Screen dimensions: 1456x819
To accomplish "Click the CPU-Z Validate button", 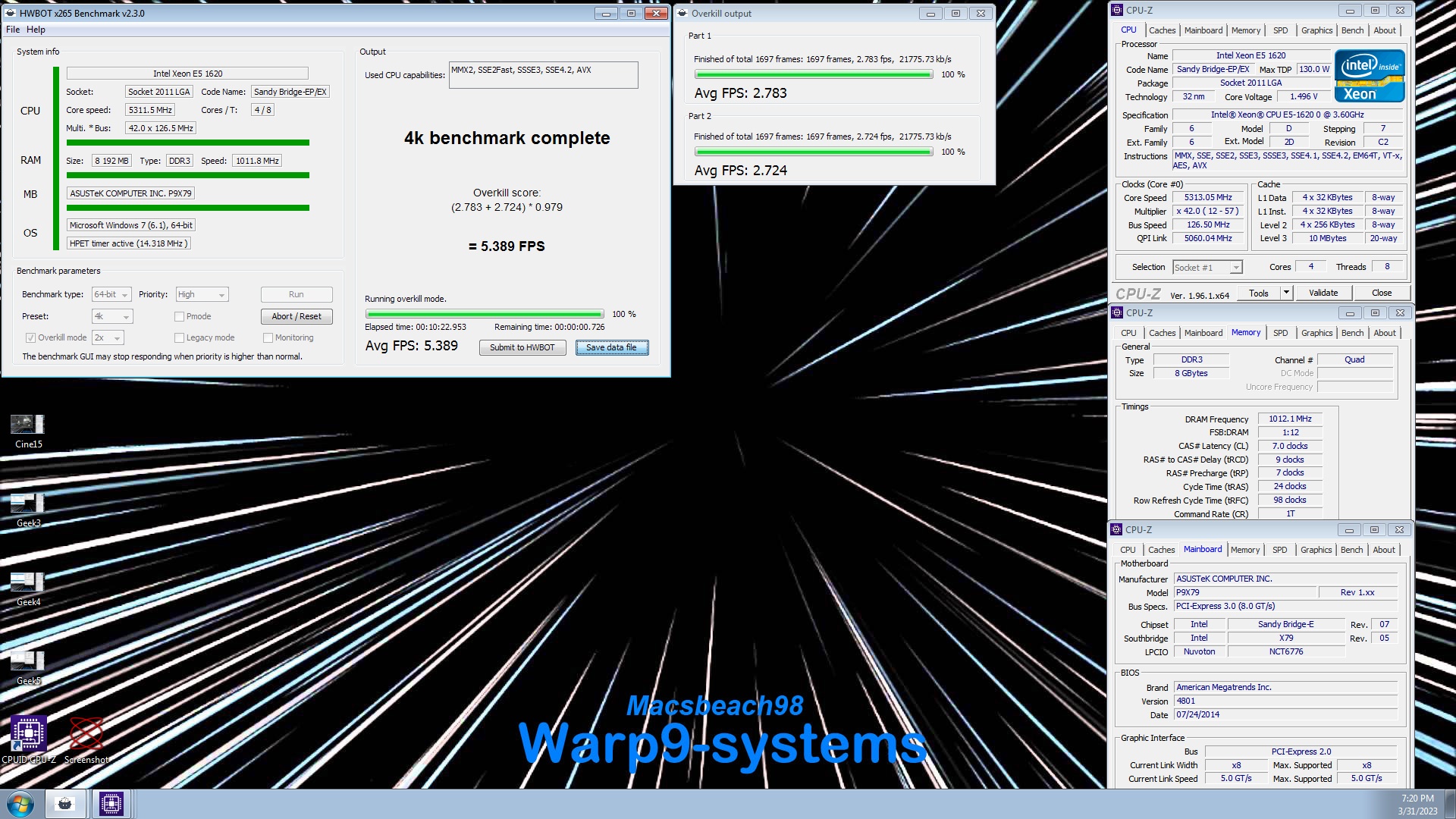I will pyautogui.click(x=1323, y=293).
